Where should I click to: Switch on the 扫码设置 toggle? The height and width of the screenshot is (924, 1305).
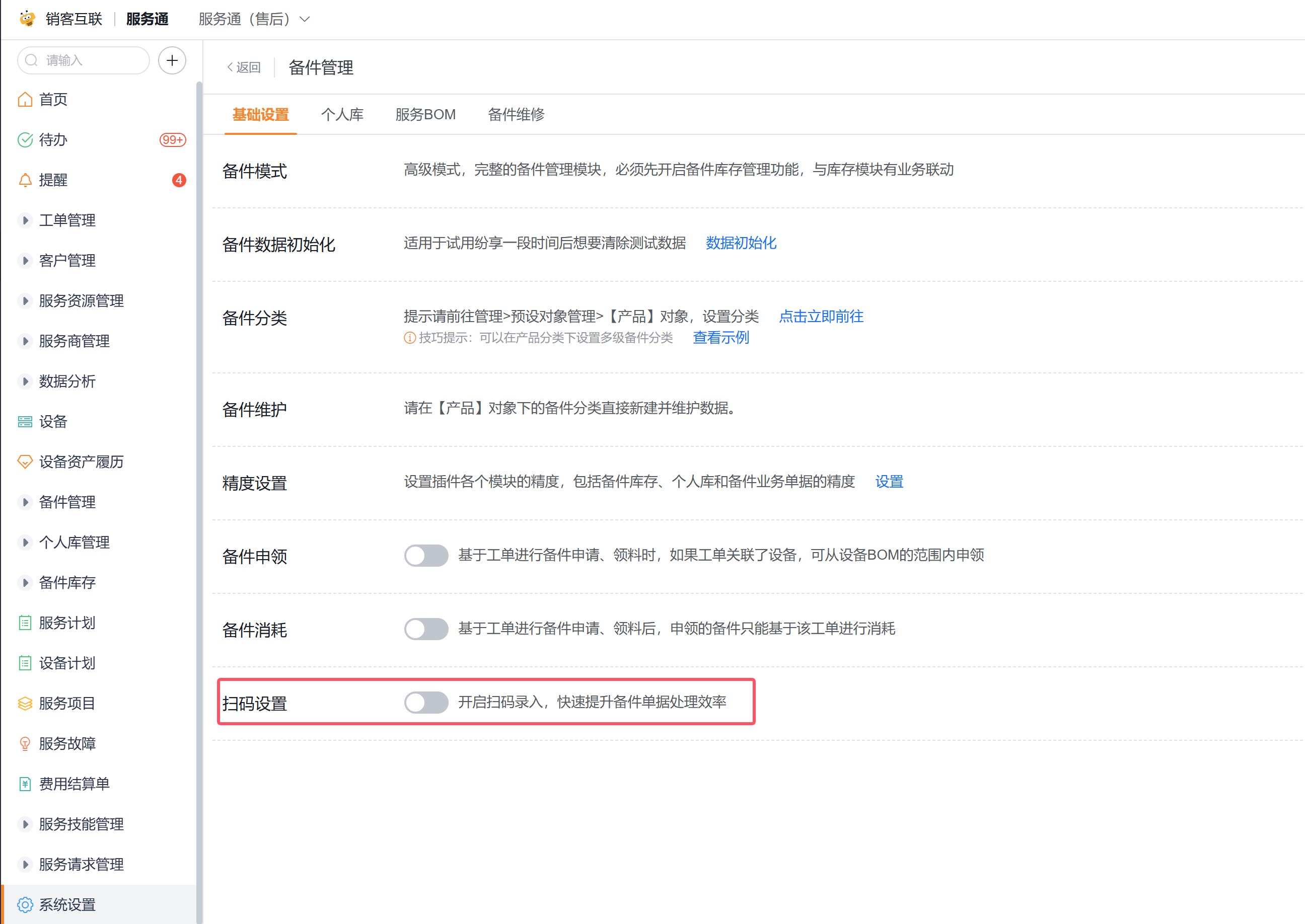[426, 702]
